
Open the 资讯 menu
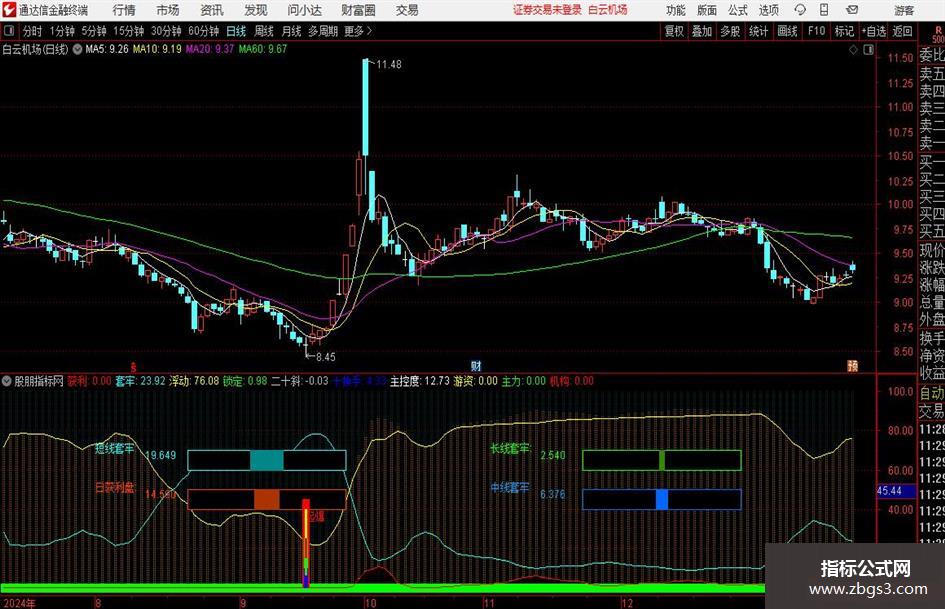[212, 10]
